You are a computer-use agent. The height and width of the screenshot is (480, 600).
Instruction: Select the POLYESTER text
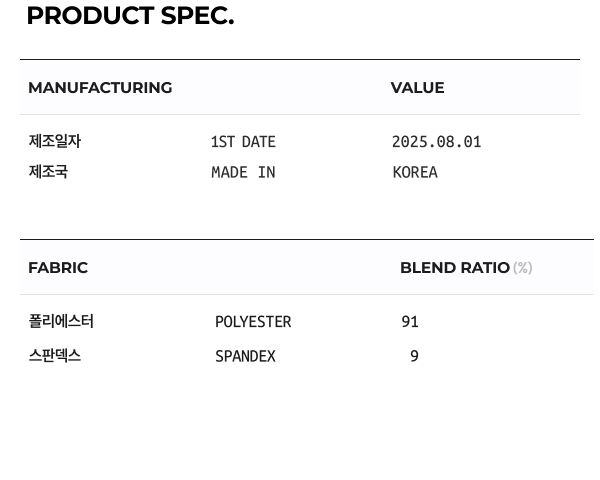(x=253, y=322)
